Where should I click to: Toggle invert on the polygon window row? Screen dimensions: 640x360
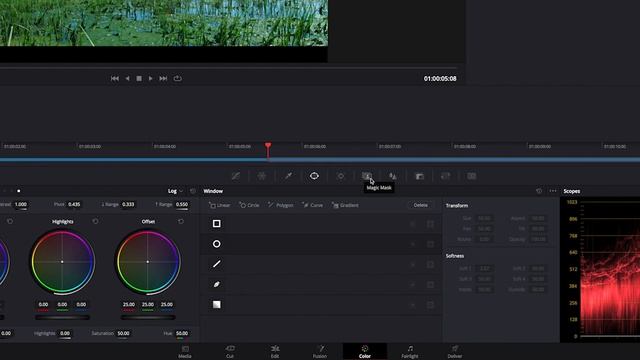point(413,264)
